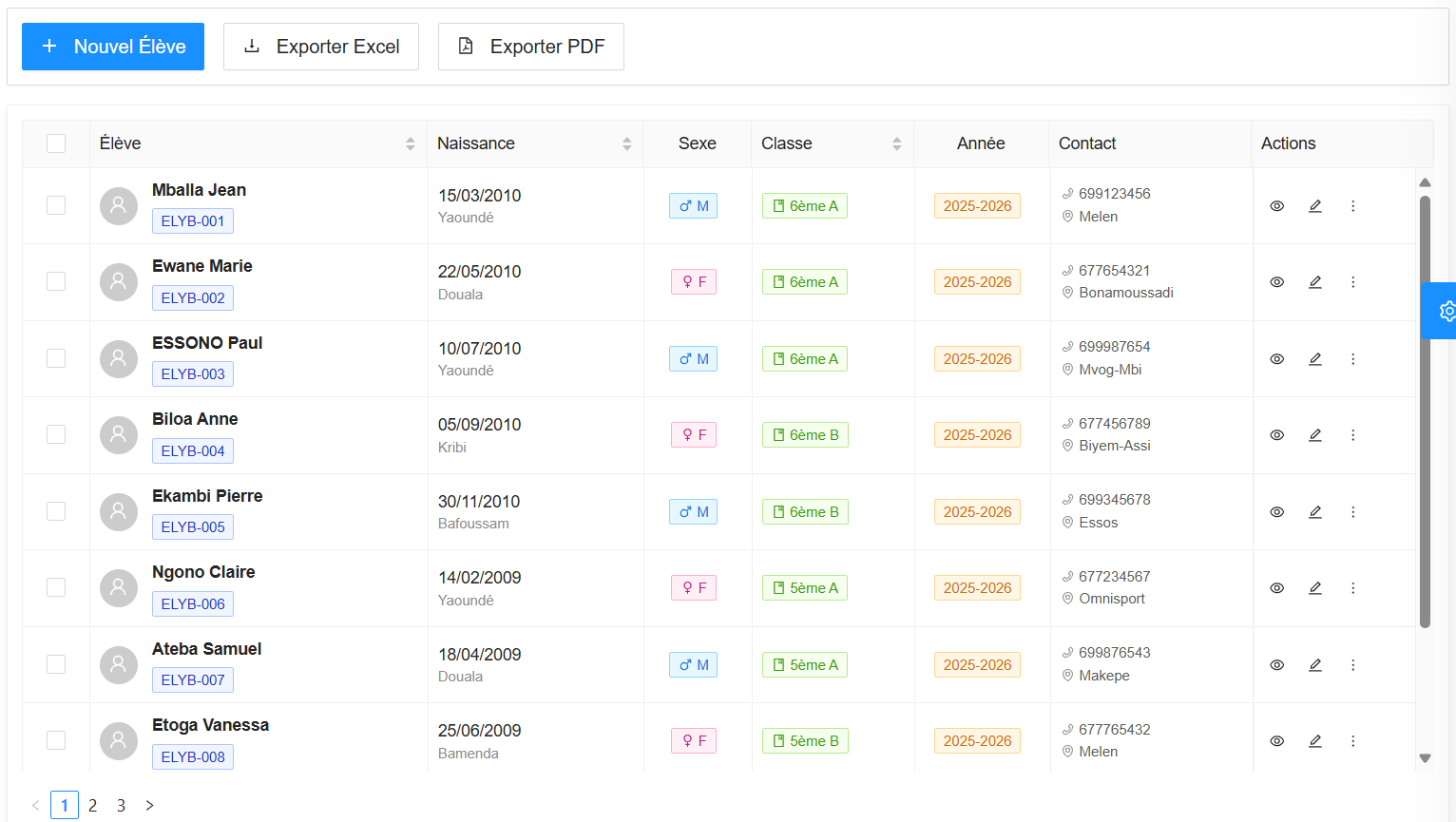Viewport: 1456px width, 822px height.
Task: Go to page 2 of the student list
Action: pos(92,805)
